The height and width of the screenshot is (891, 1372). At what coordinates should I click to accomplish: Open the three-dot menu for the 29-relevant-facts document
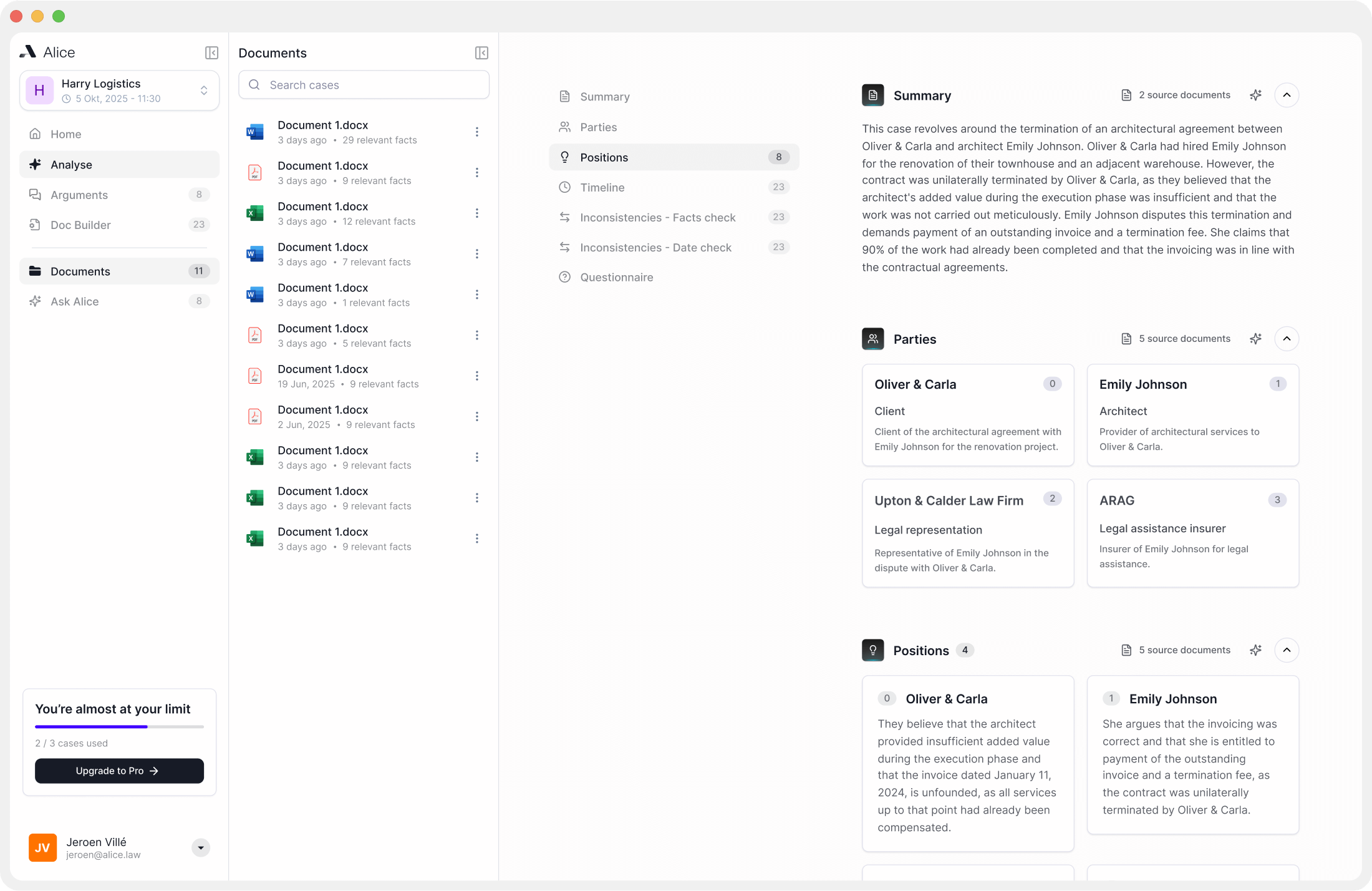(x=477, y=132)
